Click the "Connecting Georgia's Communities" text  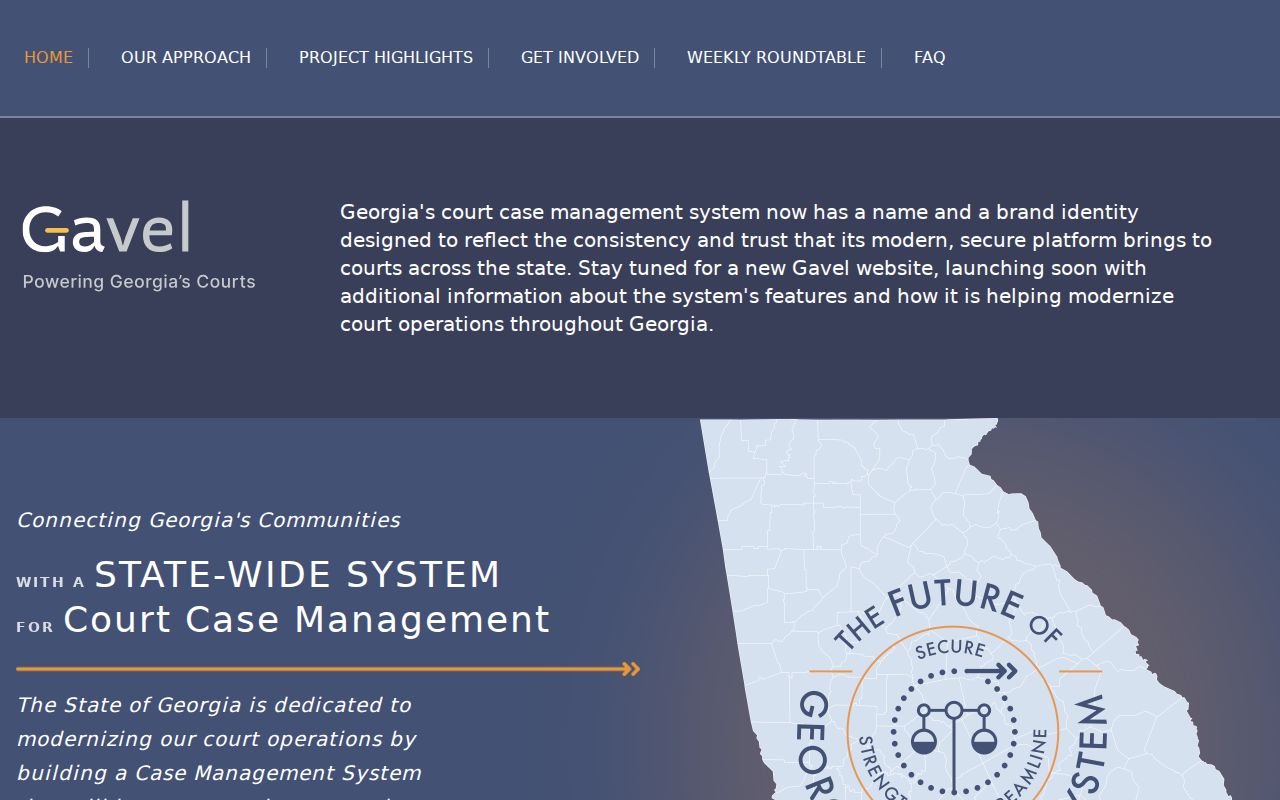[208, 520]
